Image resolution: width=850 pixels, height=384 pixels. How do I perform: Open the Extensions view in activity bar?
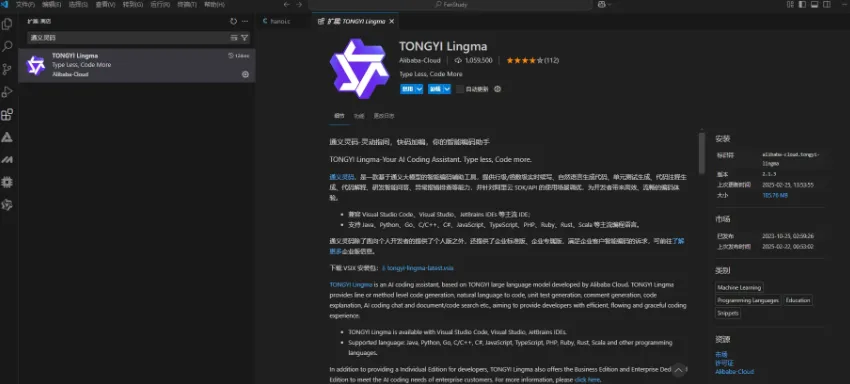(x=7, y=114)
